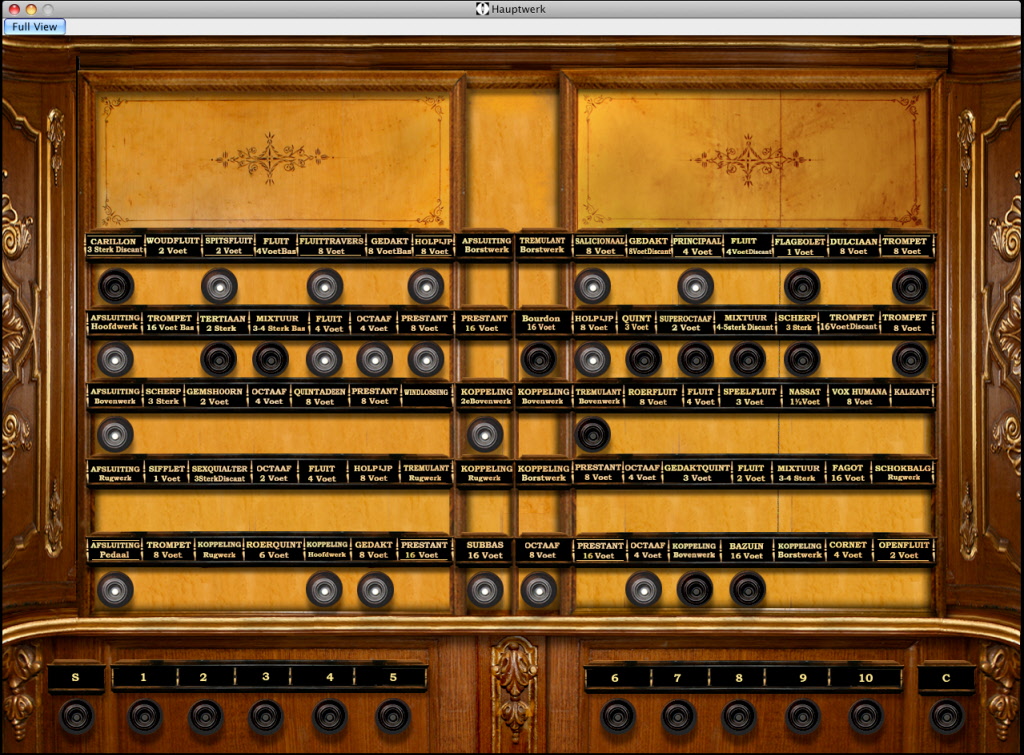This screenshot has width=1024, height=755.
Task: Toggle the Spitsfluit 2 Voet stop knob
Action: coord(219,286)
